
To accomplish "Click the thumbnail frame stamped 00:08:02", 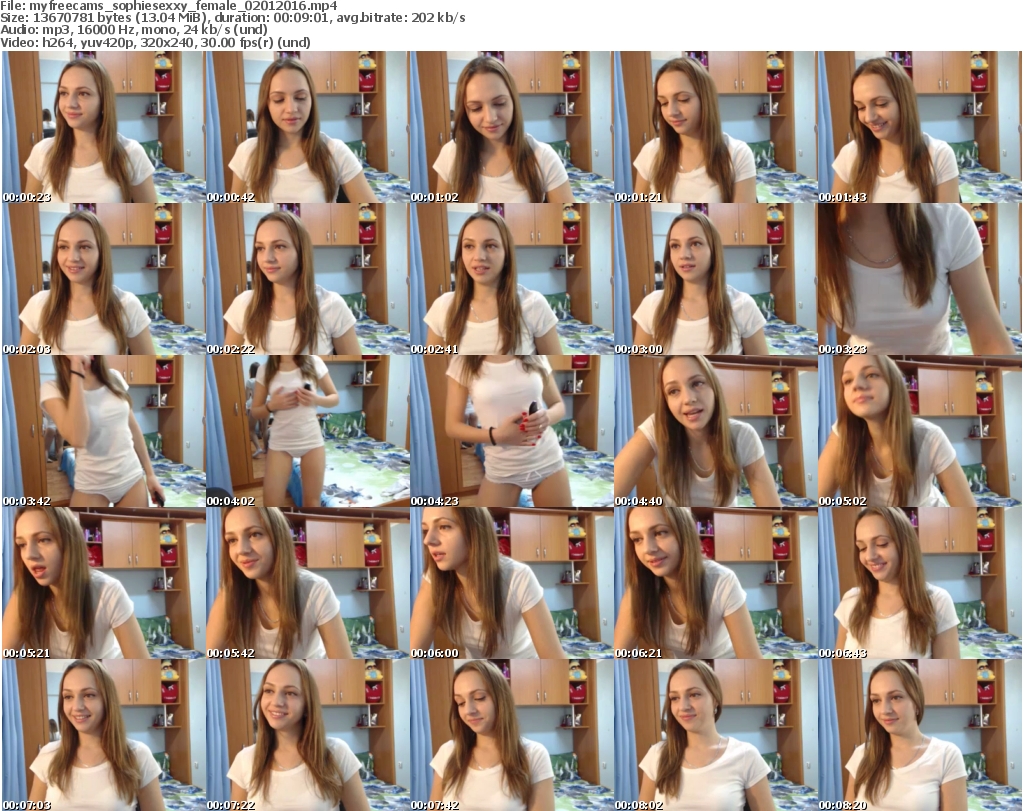I will coord(716,735).
